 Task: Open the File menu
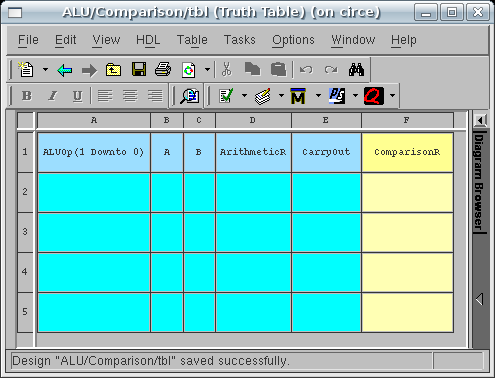pos(28,40)
